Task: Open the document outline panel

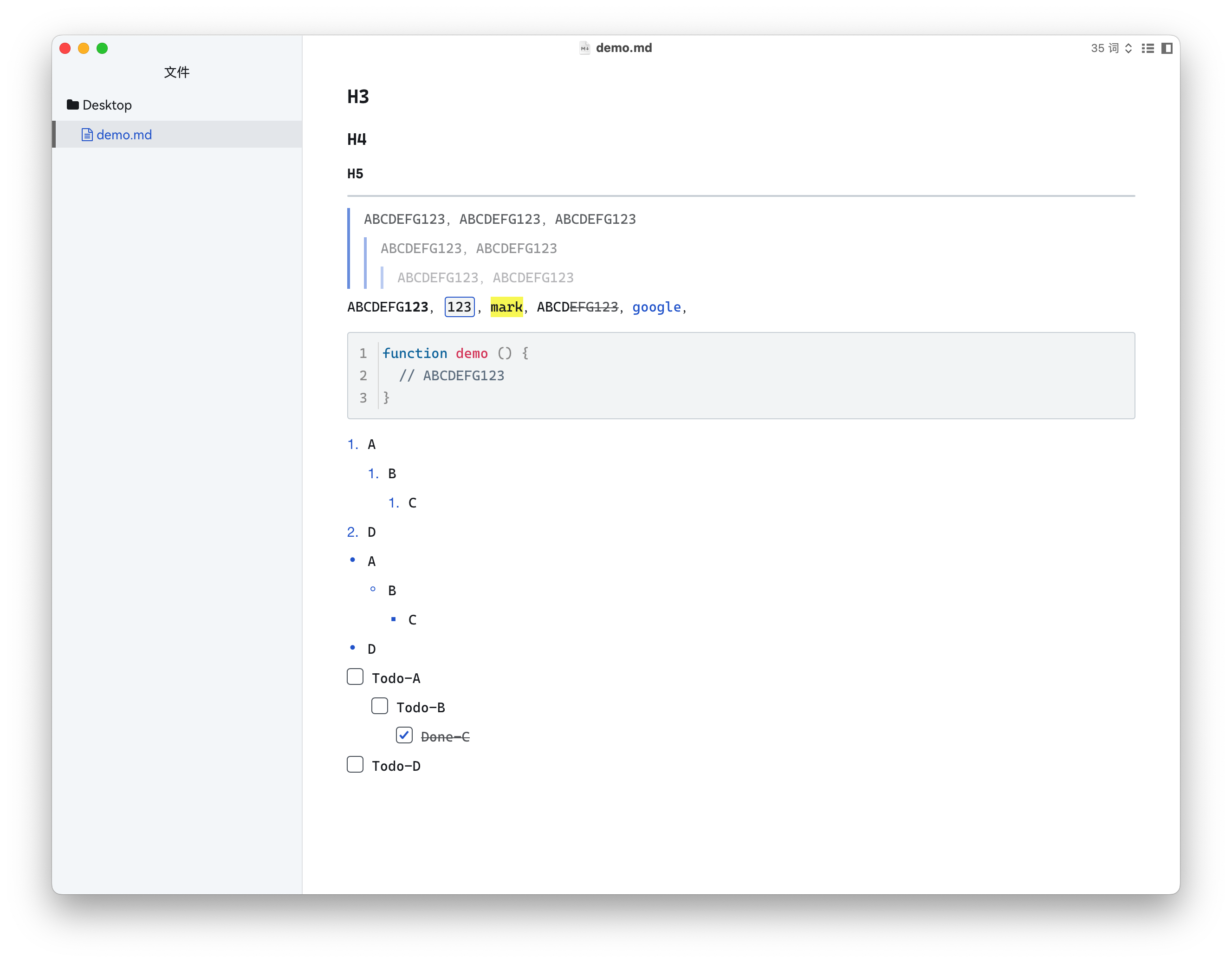Action: coord(1148,48)
